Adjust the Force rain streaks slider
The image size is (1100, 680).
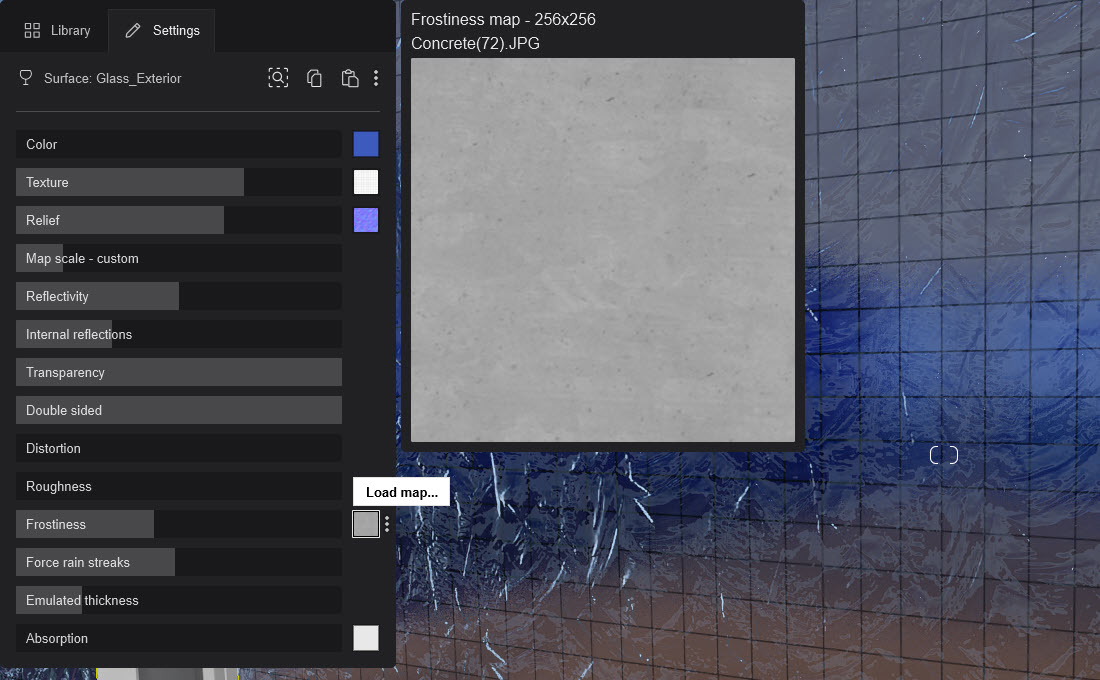coord(179,562)
